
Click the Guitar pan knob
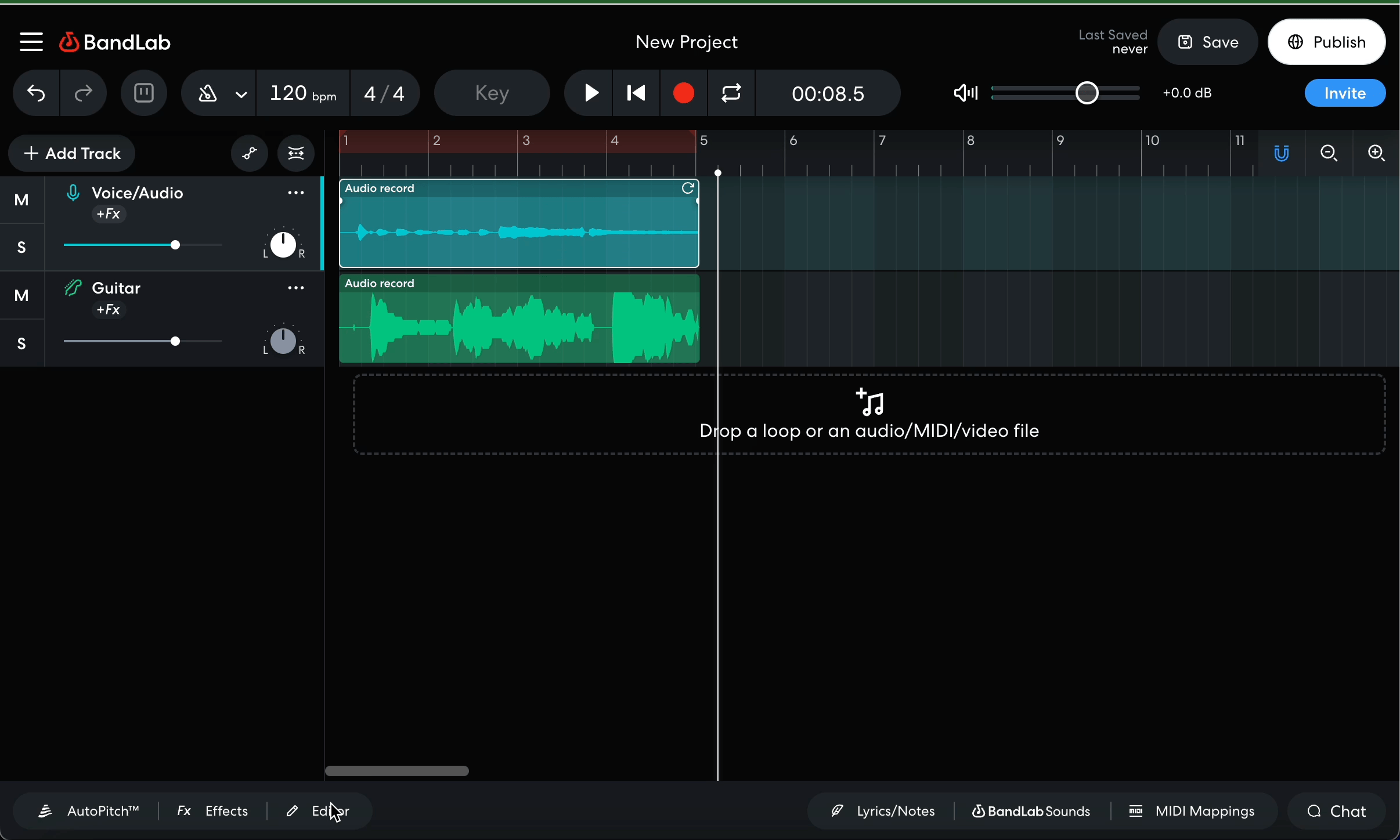(x=283, y=341)
